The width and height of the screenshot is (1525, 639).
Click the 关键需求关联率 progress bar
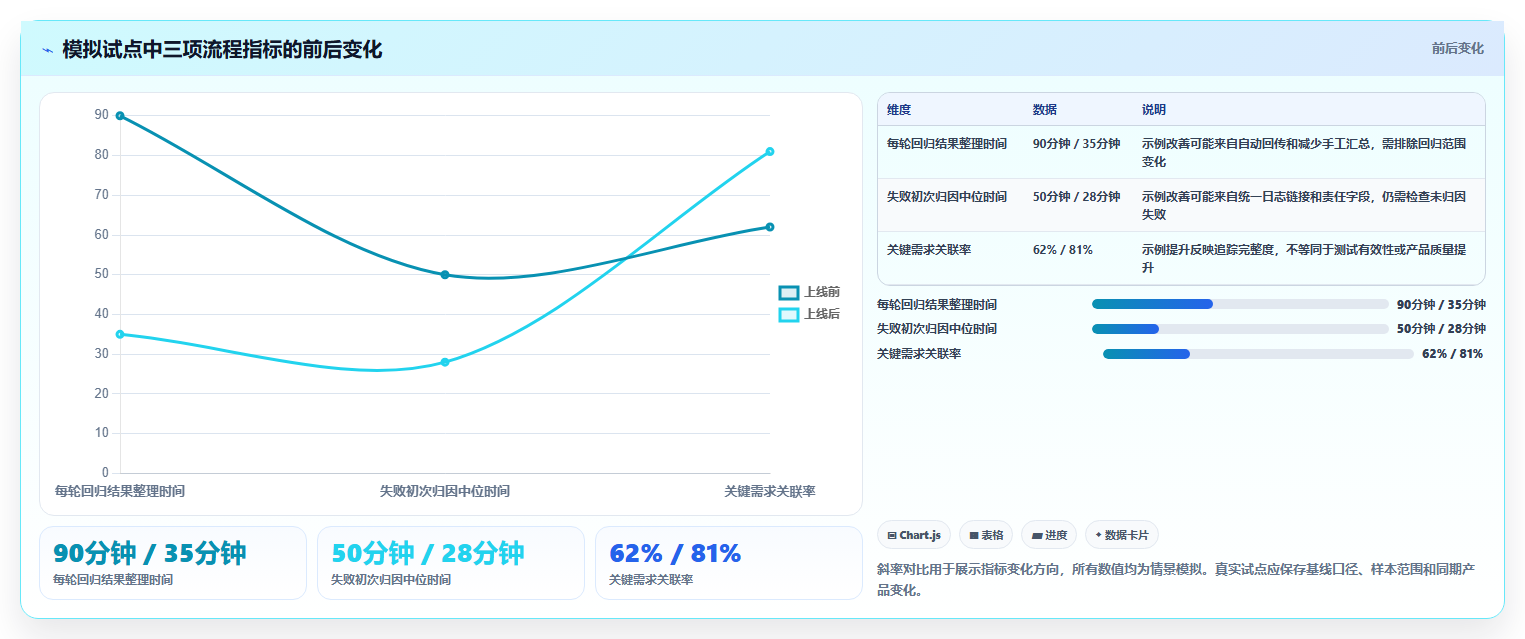tap(1258, 354)
